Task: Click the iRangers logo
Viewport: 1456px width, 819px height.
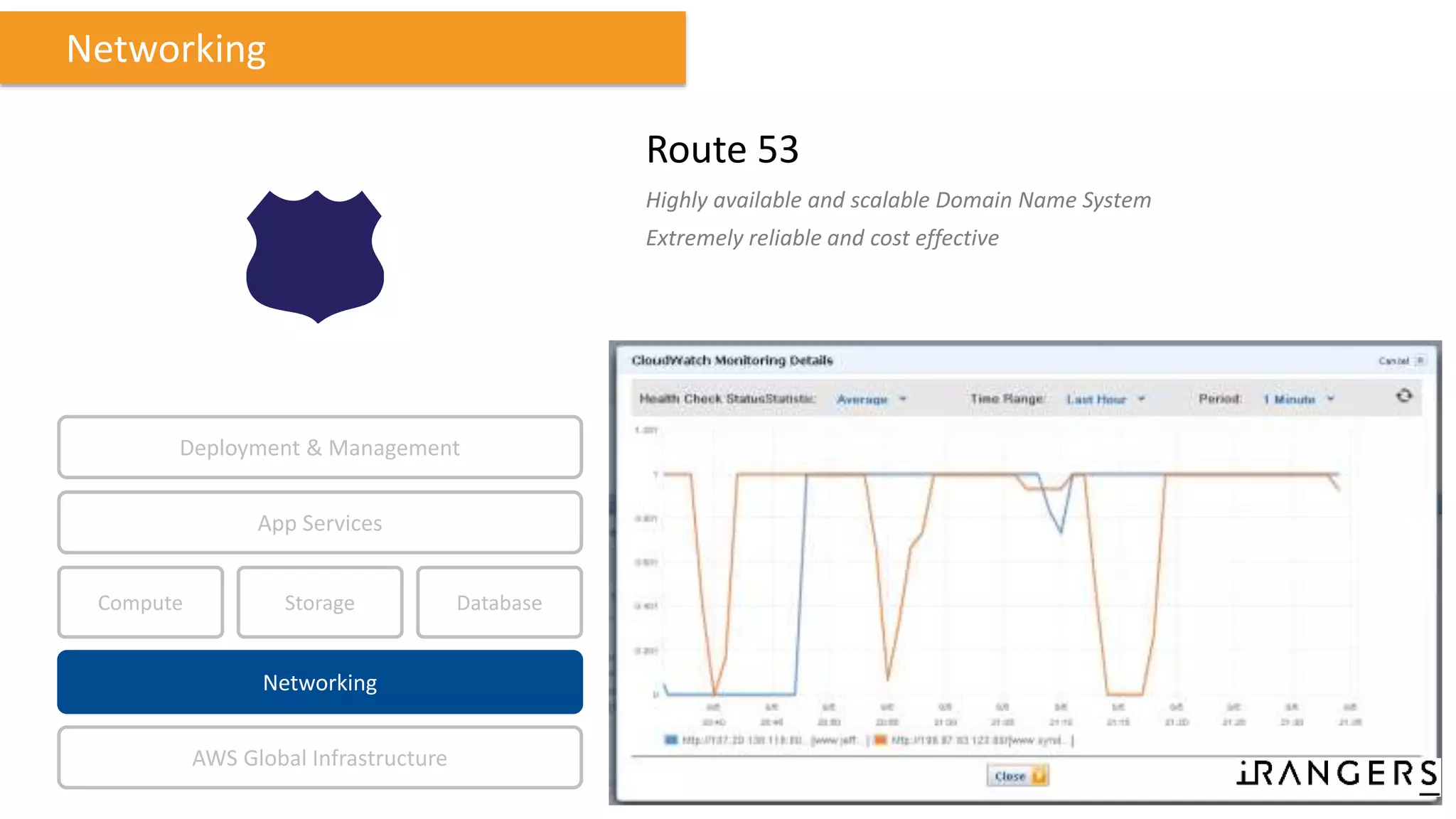Action: pyautogui.click(x=1338, y=774)
